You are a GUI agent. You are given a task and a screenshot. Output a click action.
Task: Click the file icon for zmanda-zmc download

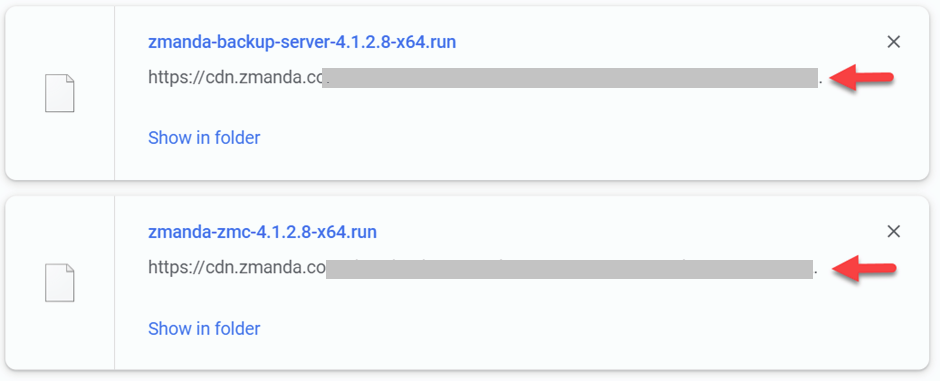coord(60,283)
